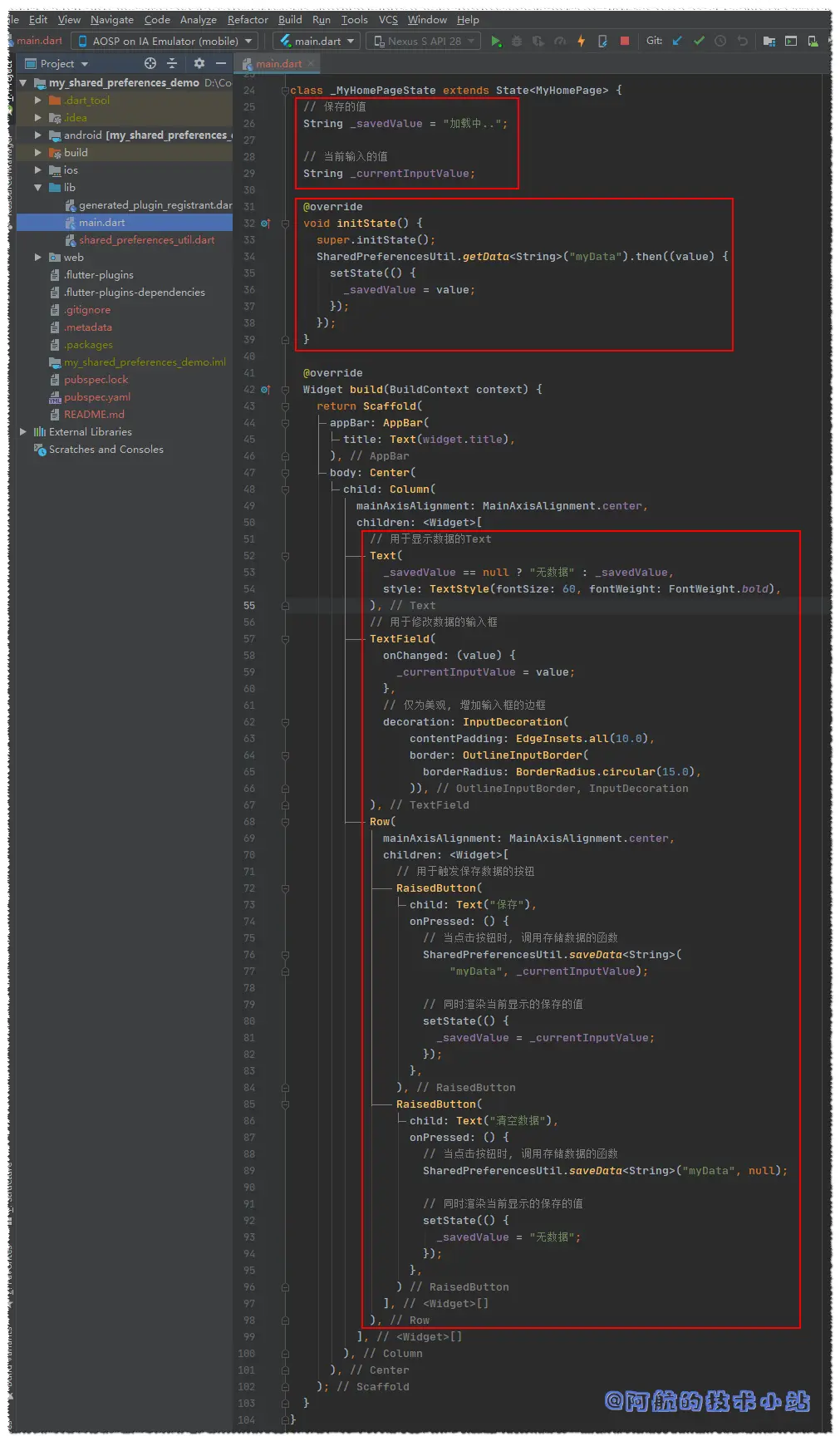The image size is (840, 1441).
Task: Click override gutter icon on line 42
Action: tap(265, 390)
